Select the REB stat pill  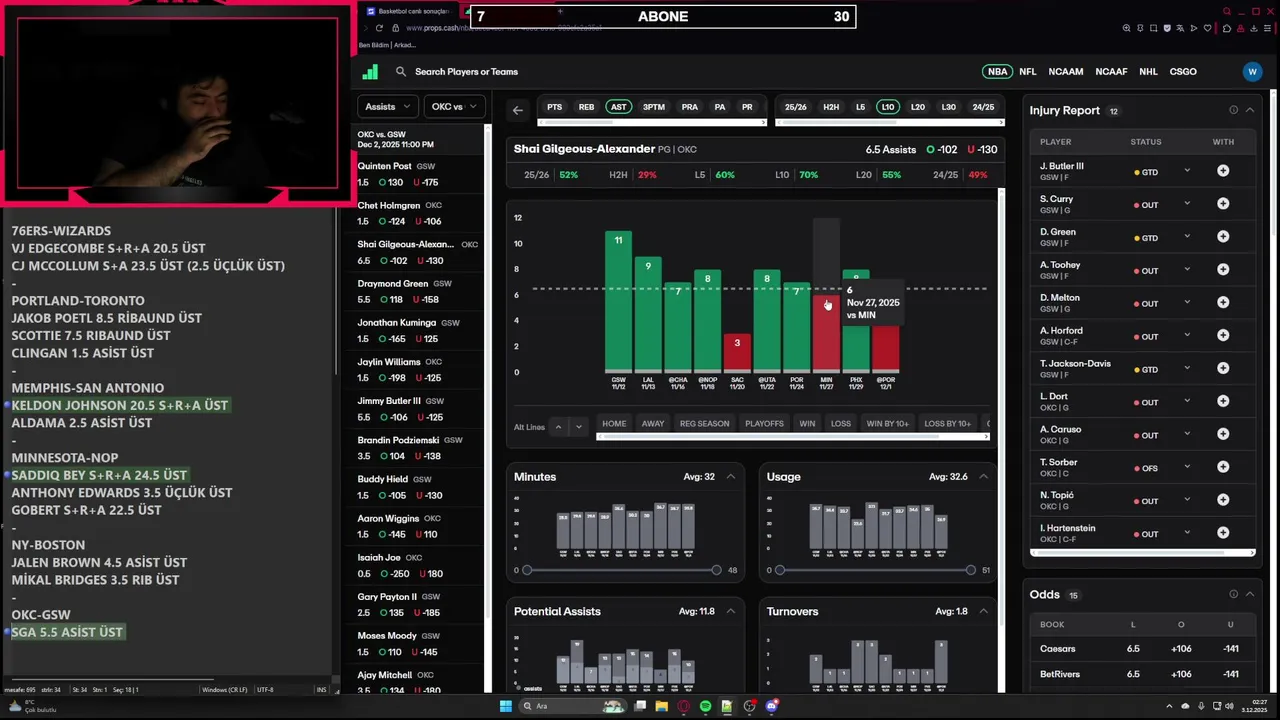click(x=586, y=107)
